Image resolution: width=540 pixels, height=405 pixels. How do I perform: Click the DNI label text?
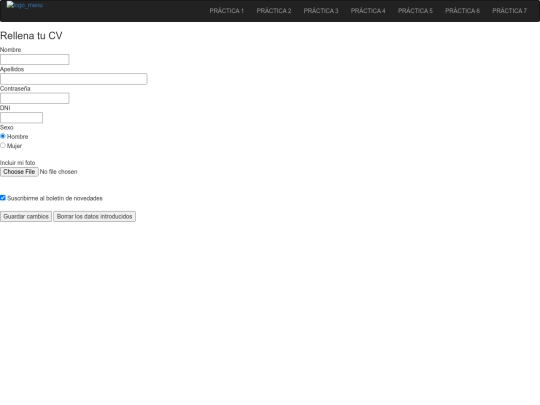point(5,108)
